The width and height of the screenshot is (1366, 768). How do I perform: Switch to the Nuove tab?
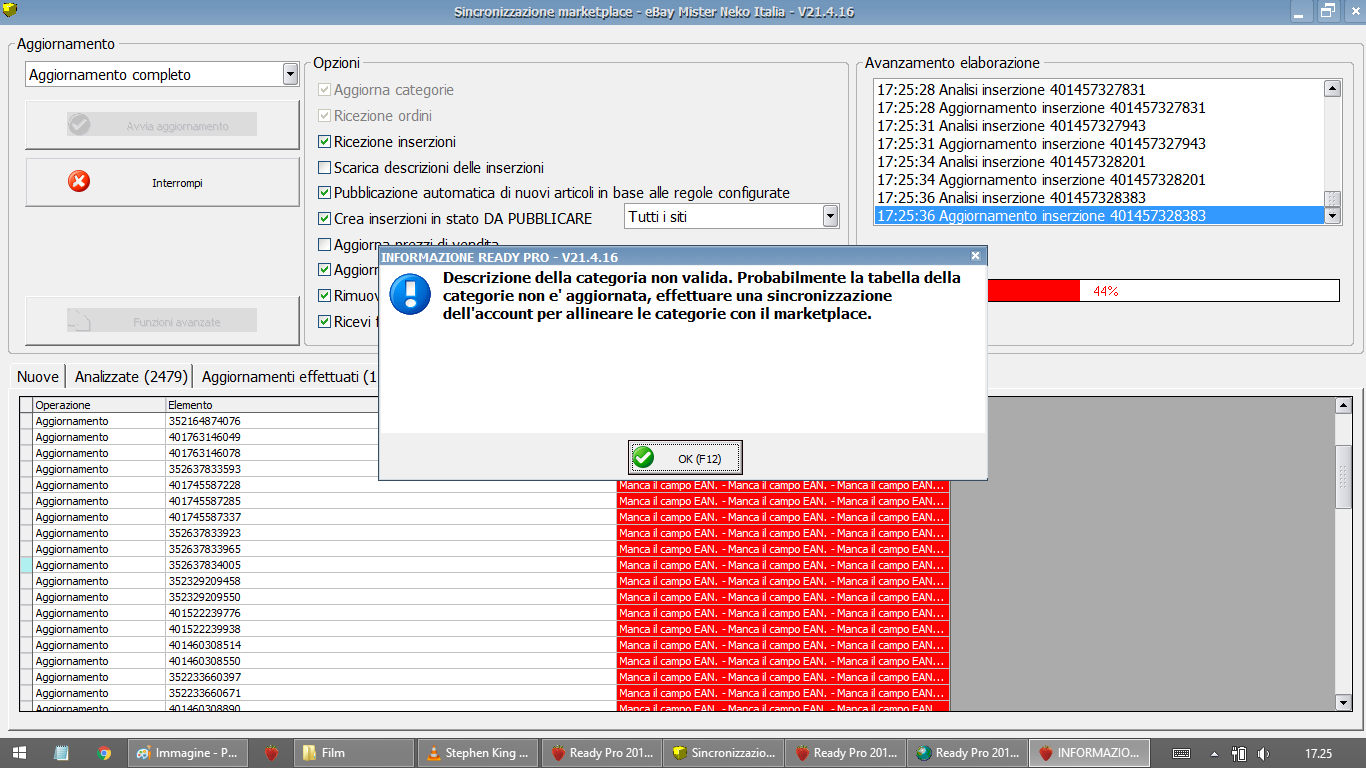(x=38, y=377)
